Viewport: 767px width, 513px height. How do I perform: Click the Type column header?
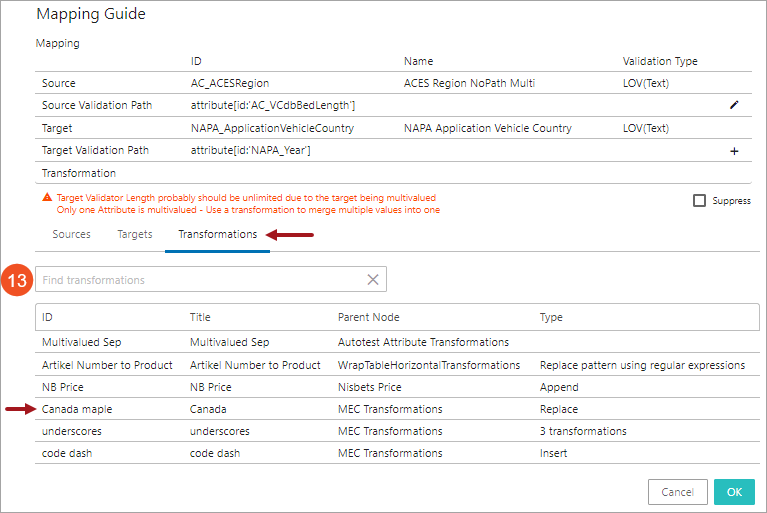point(551,317)
